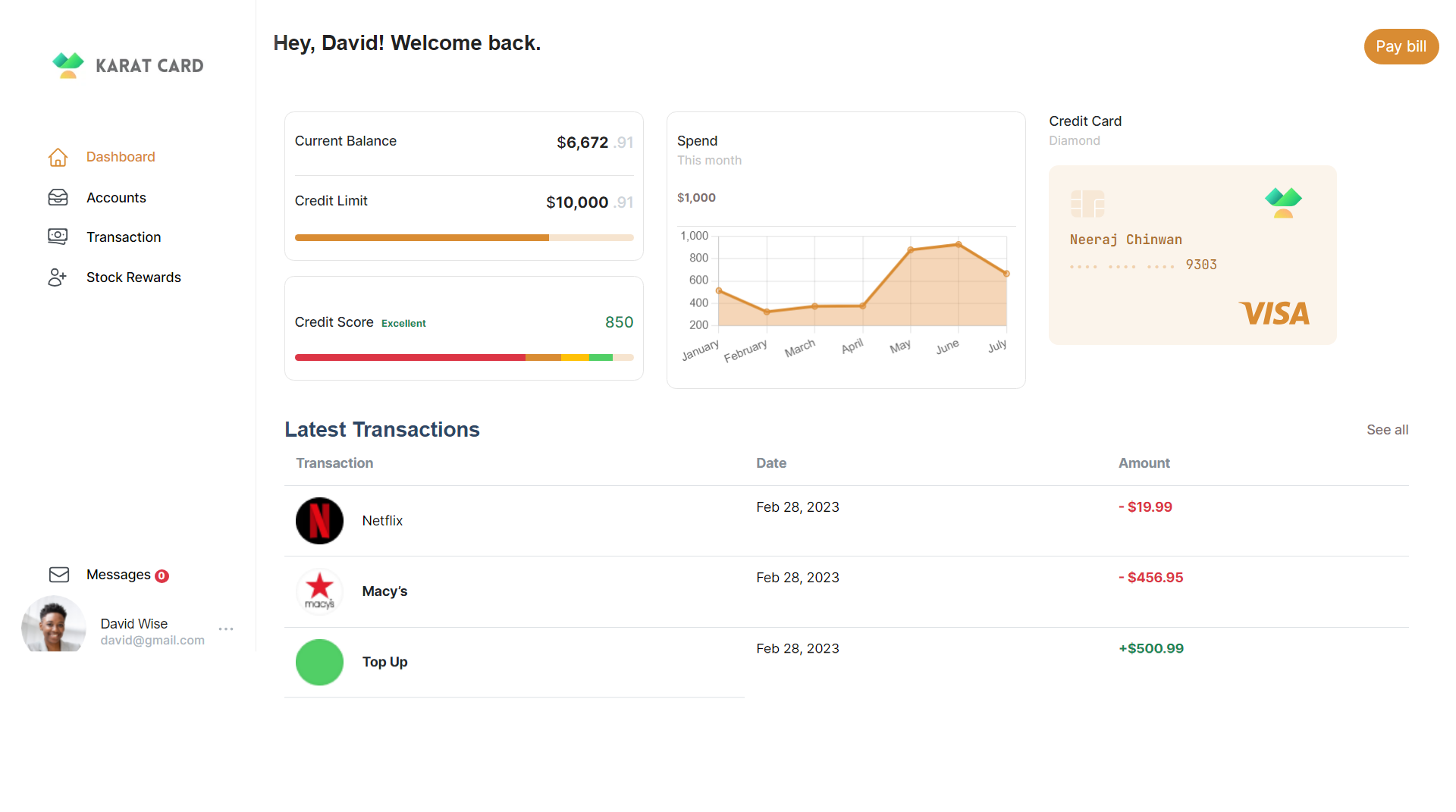Click the credit score color bar

click(x=463, y=357)
